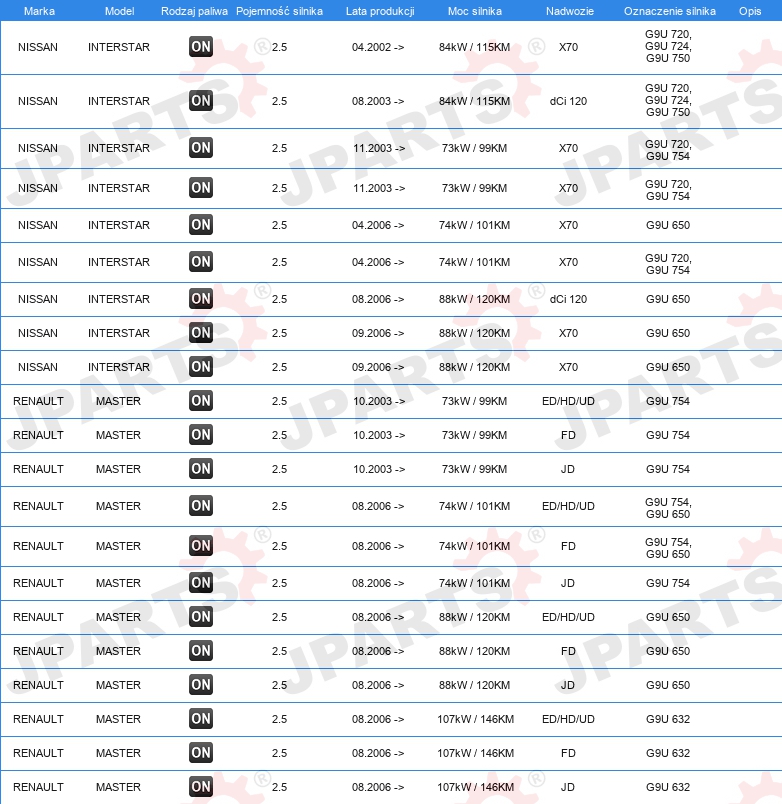Click the Moc silnika column header

[x=475, y=11]
